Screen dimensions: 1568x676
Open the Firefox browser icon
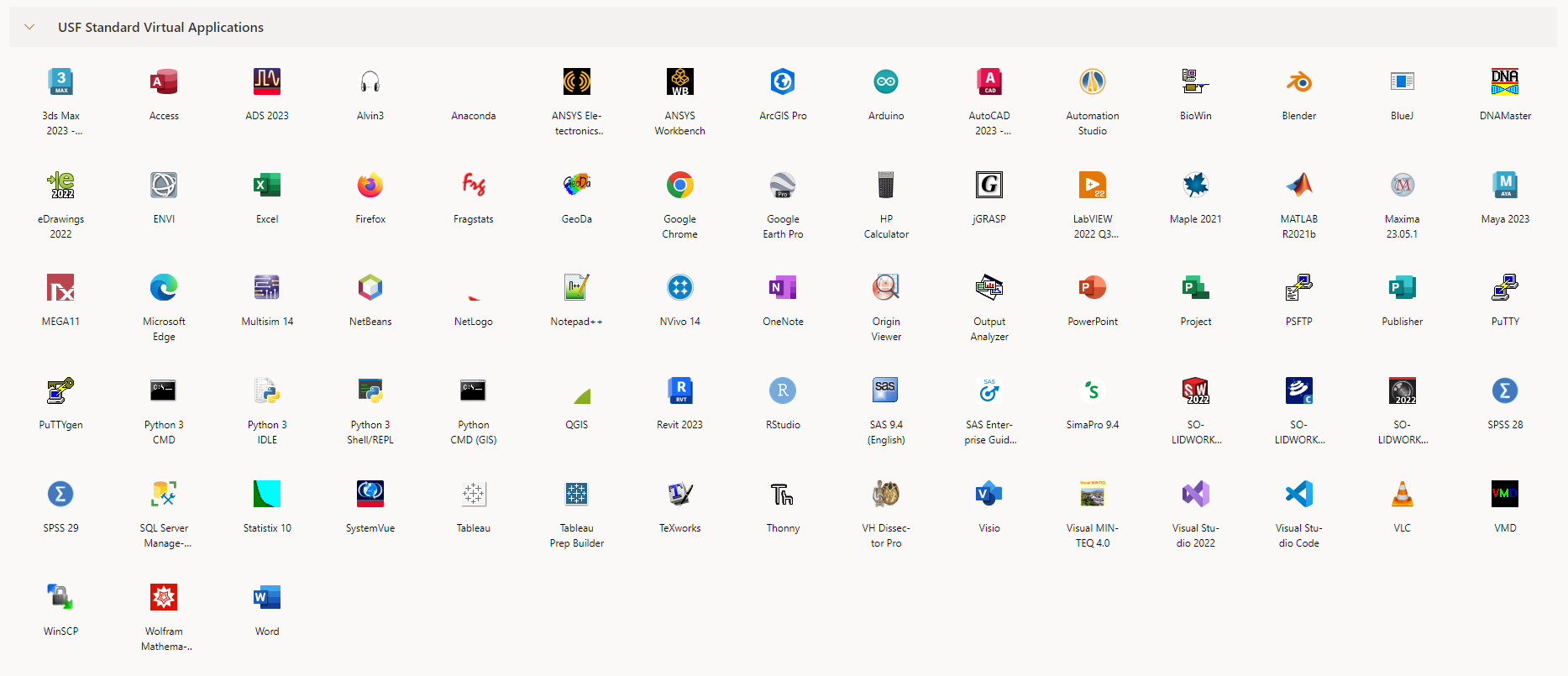click(370, 185)
